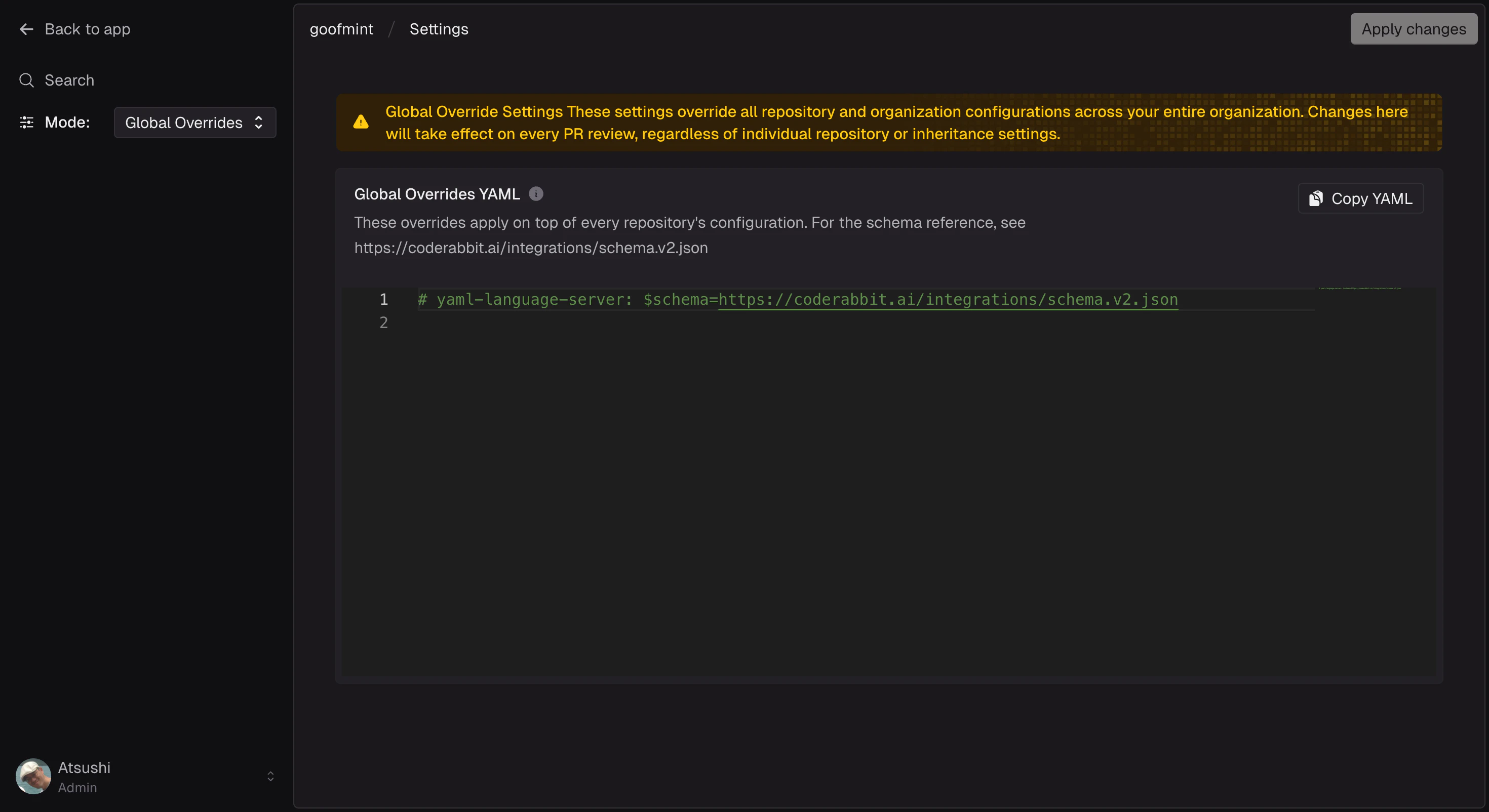Click the search magnifier icon
This screenshot has height=812, width=1489.
[26, 80]
